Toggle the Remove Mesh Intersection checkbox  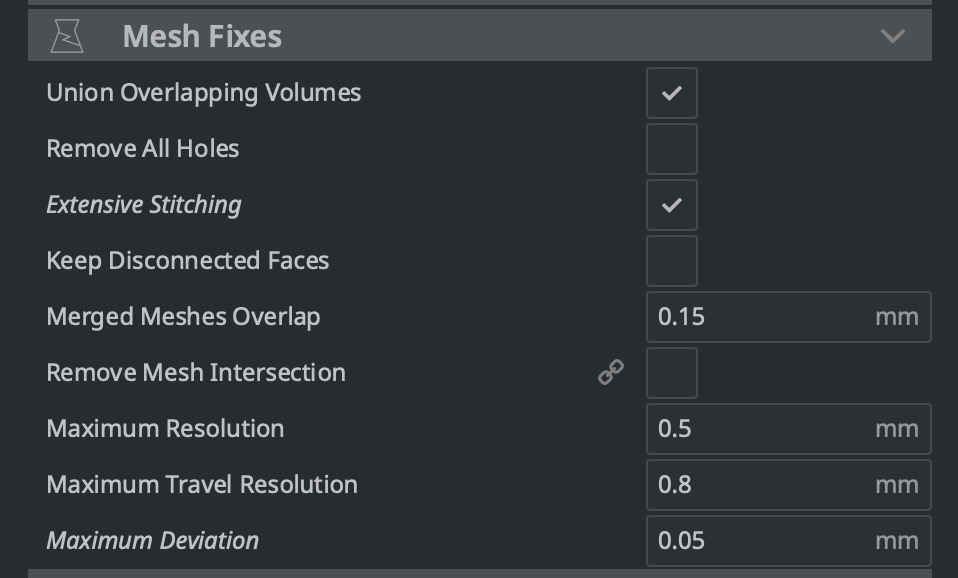click(671, 373)
